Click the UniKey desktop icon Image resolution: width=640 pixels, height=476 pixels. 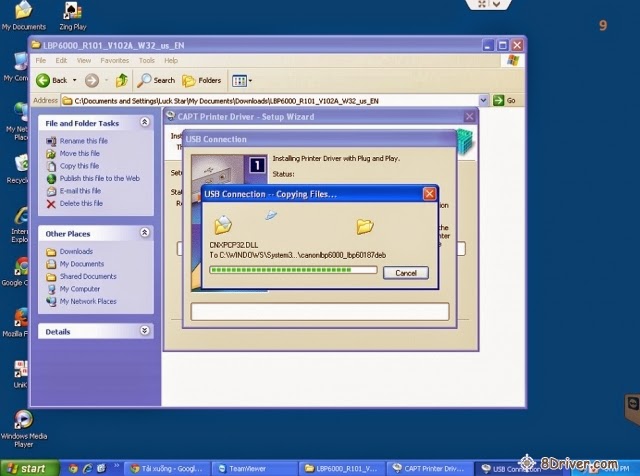[x=20, y=374]
